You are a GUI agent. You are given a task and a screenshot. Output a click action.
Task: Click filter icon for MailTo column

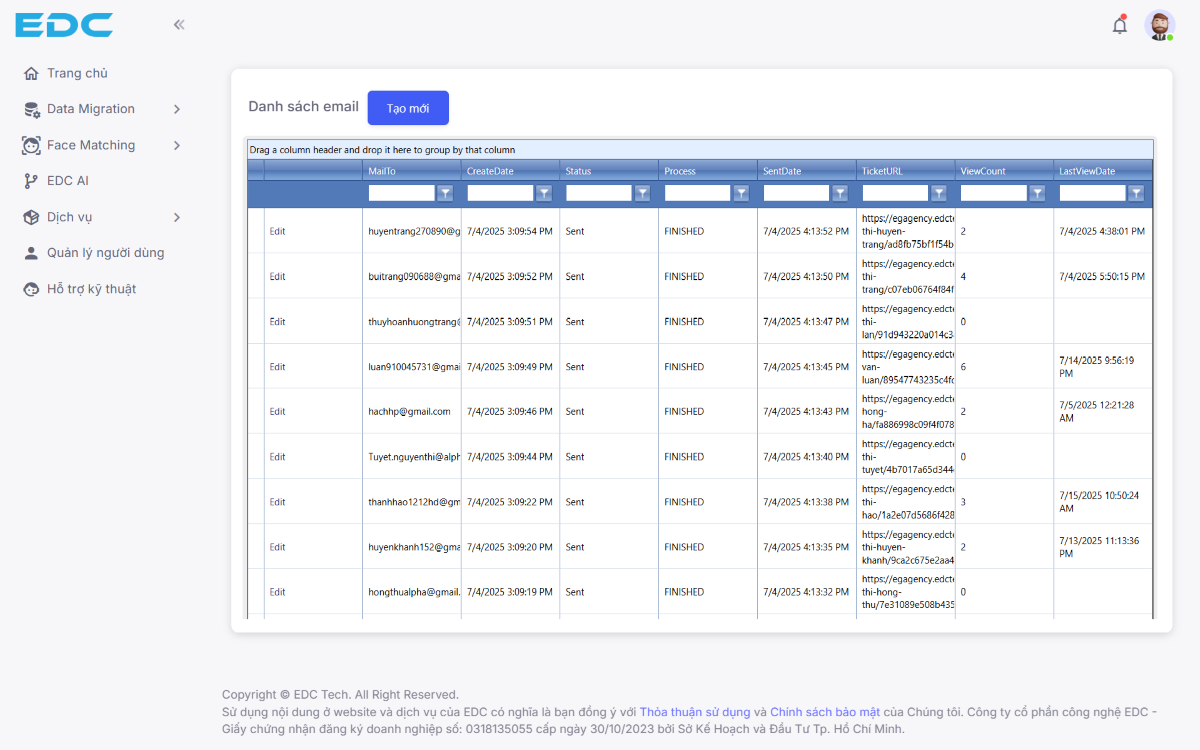pyautogui.click(x=445, y=193)
